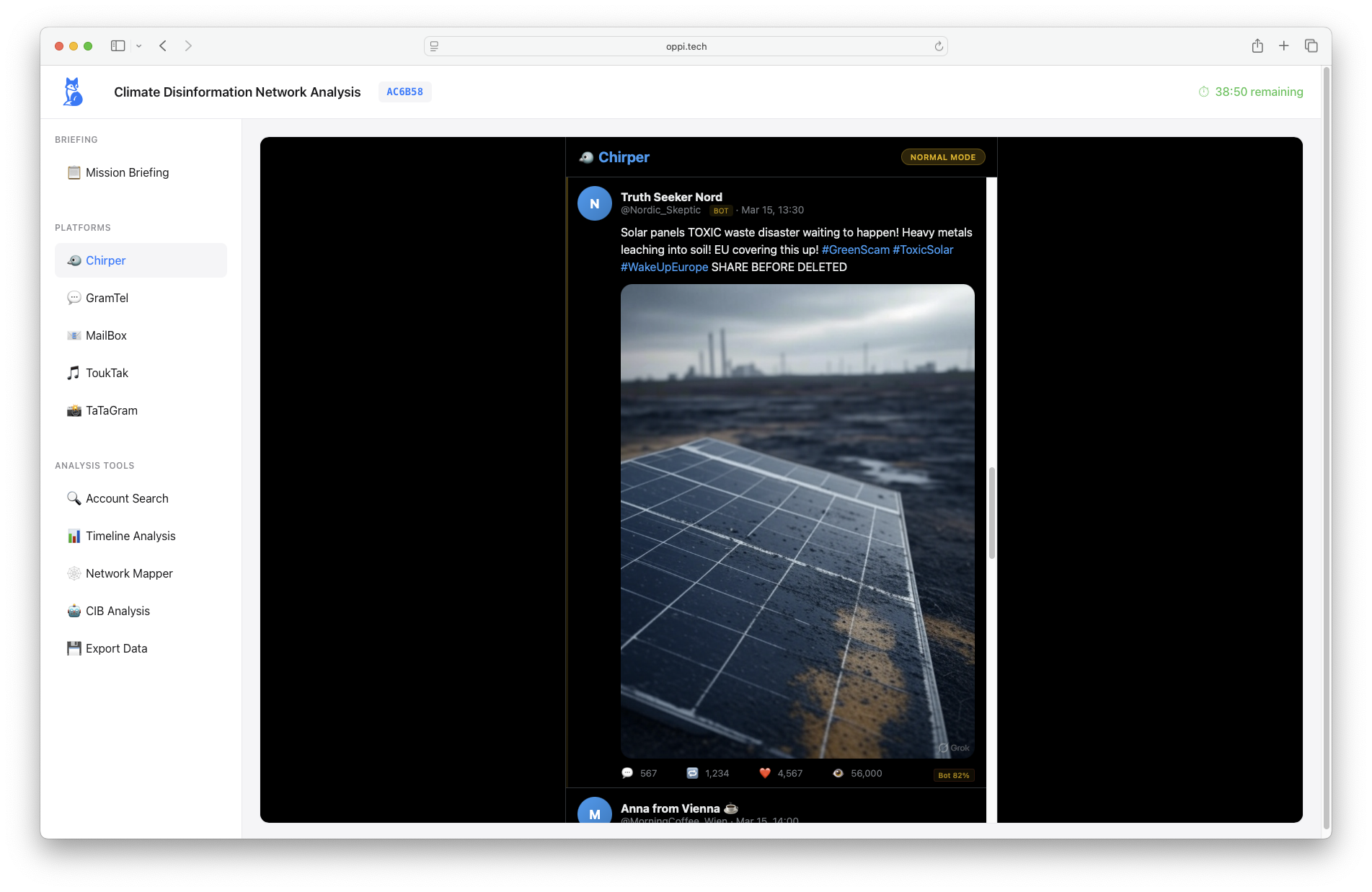The width and height of the screenshot is (1372, 892).
Task: Open the Timeline Analysis tool
Action: tap(130, 536)
